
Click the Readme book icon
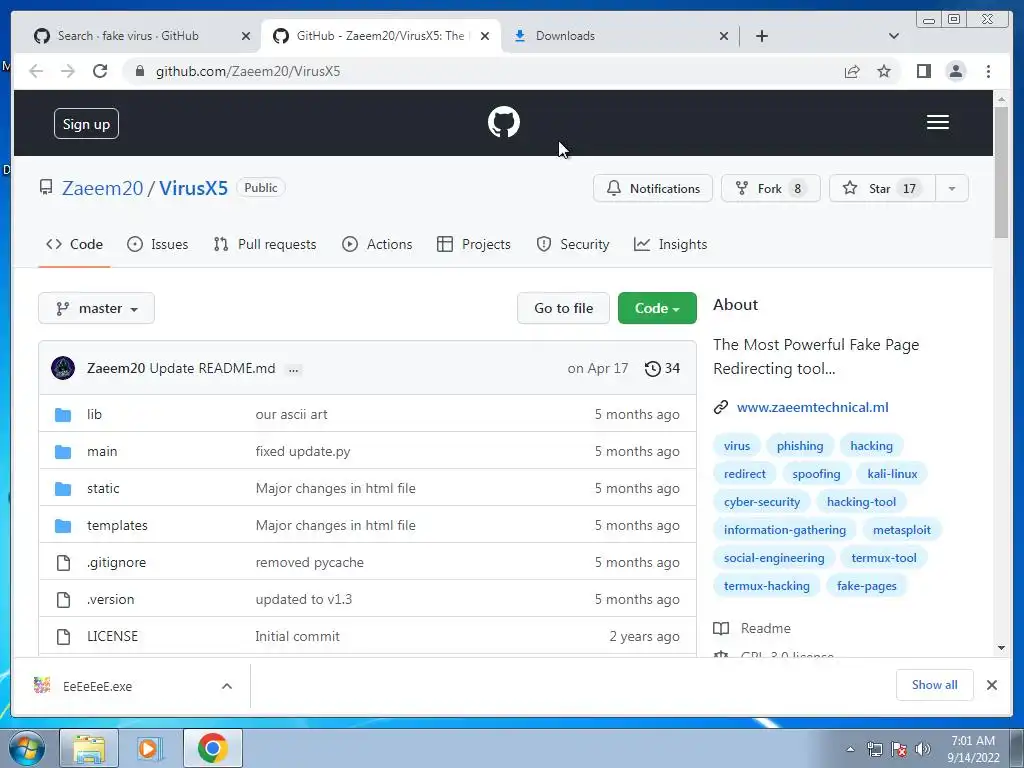point(721,628)
